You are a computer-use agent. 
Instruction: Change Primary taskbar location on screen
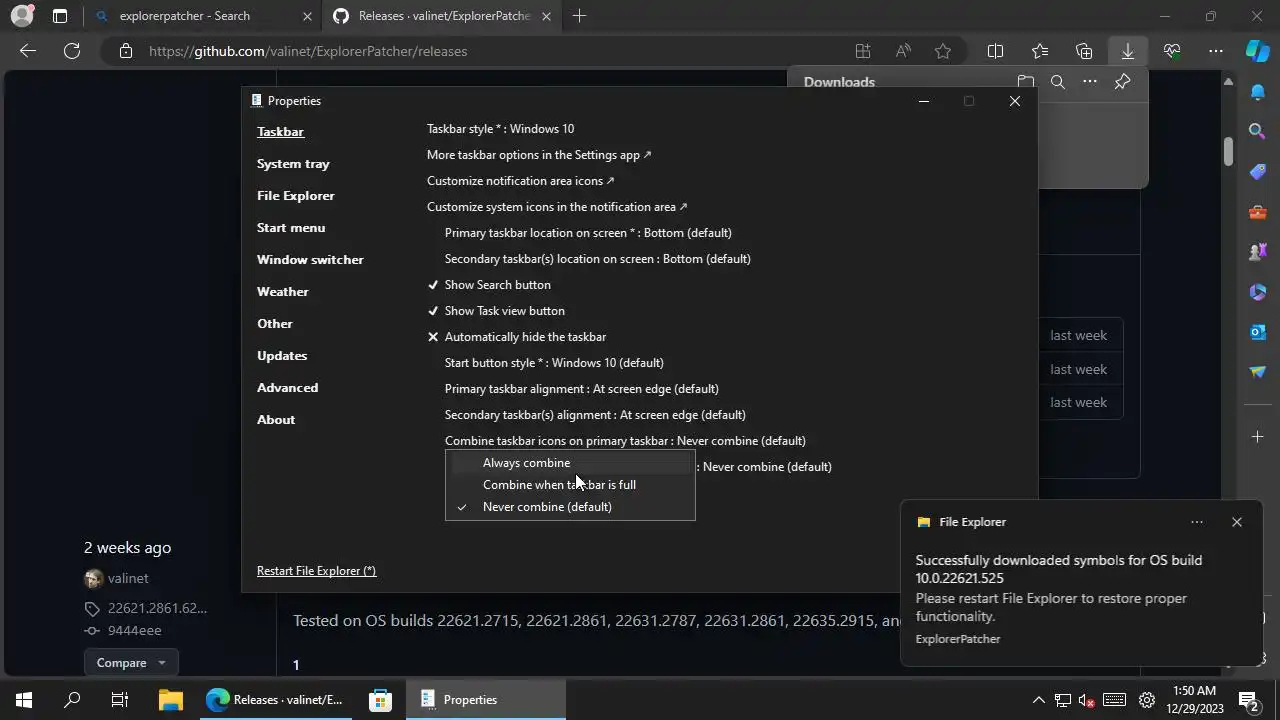588,233
